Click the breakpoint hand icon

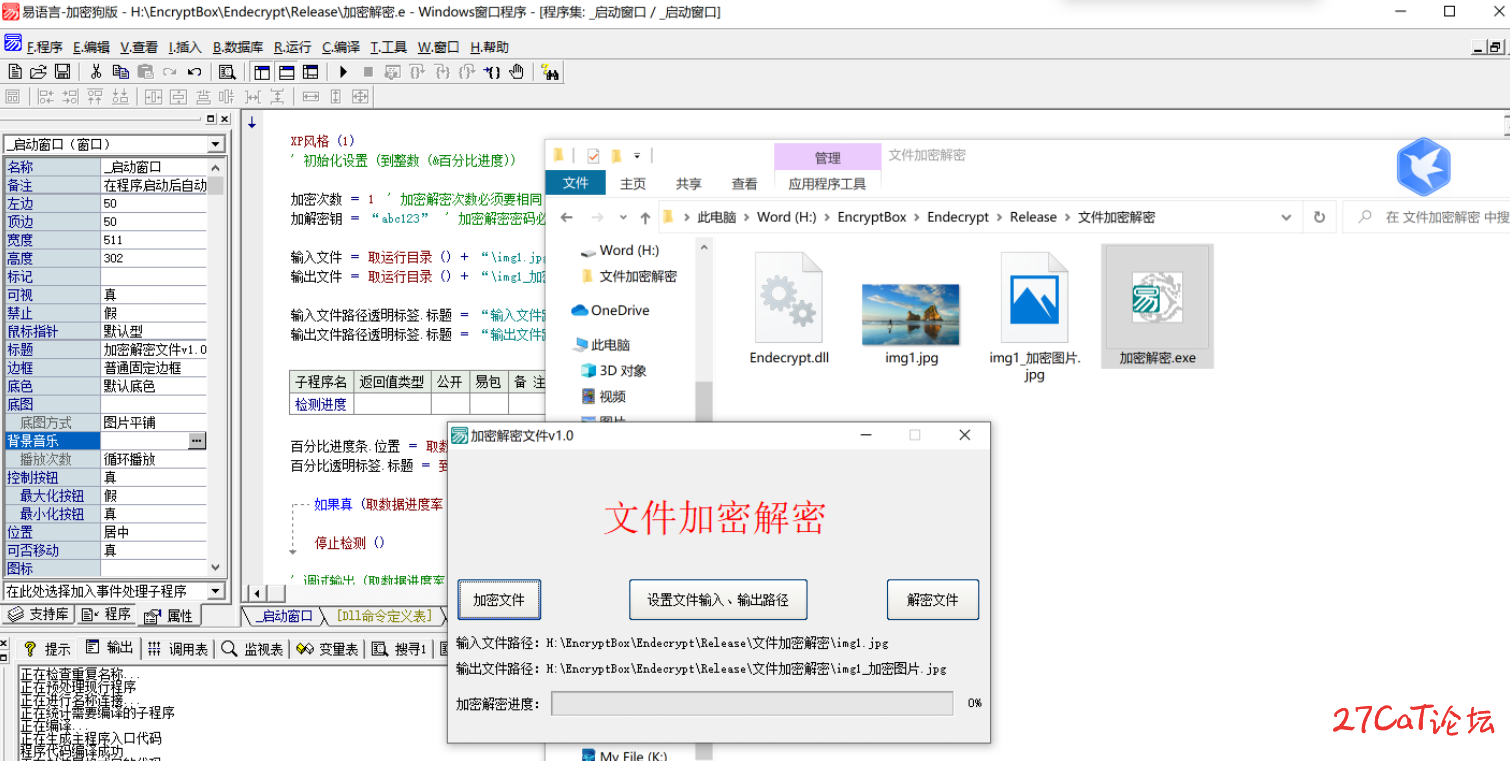click(x=516, y=72)
